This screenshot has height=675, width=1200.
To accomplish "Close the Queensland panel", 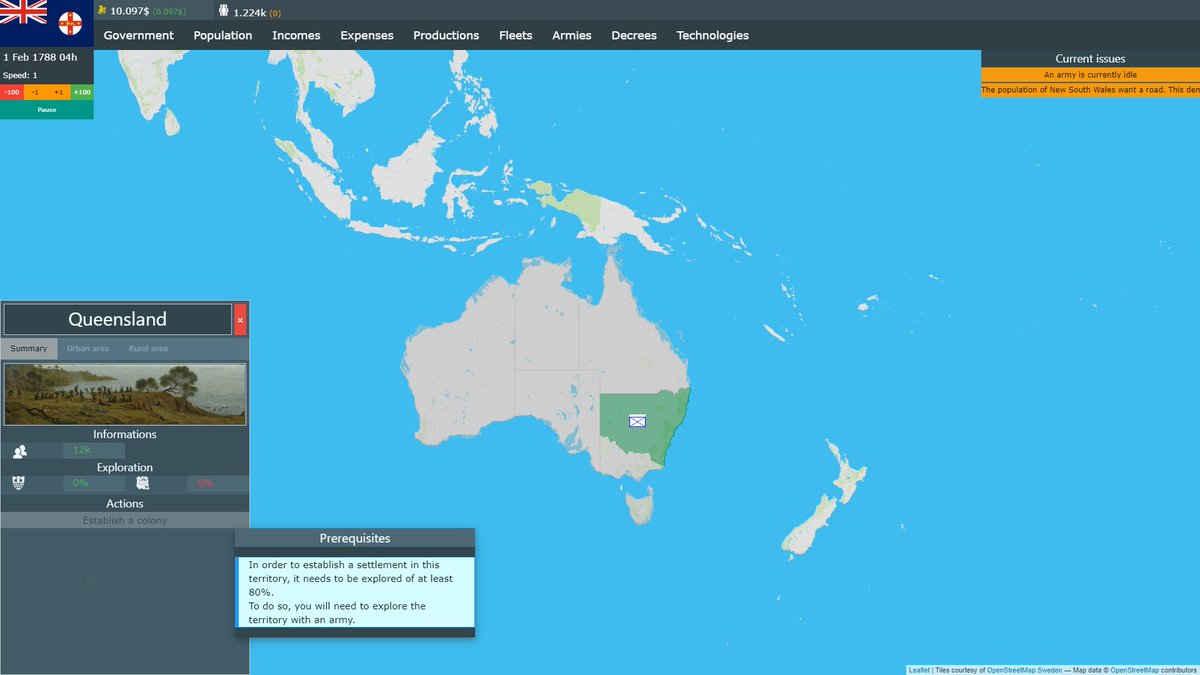I will click(240, 320).
